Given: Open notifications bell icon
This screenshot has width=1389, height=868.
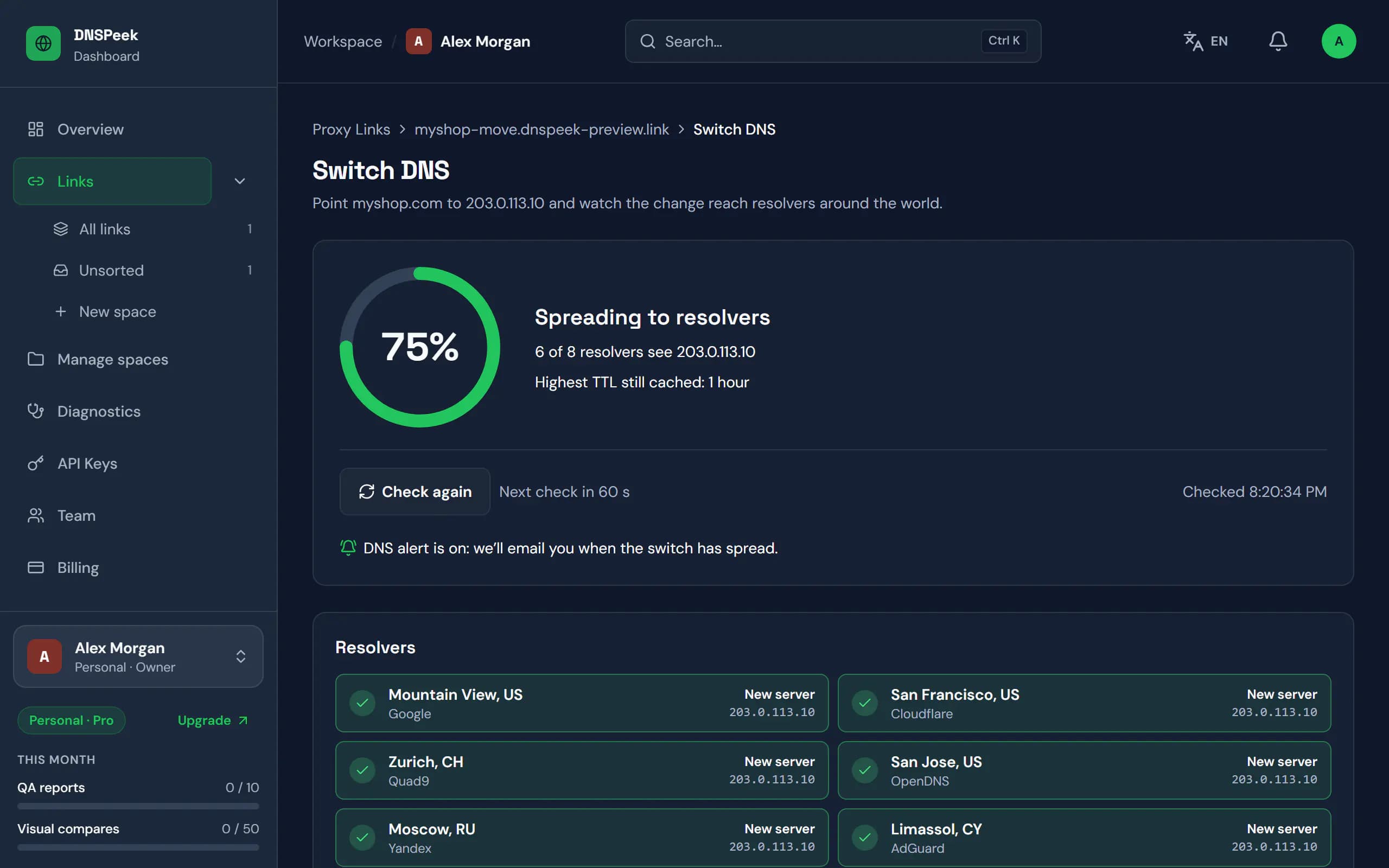Looking at the screenshot, I should (x=1278, y=41).
